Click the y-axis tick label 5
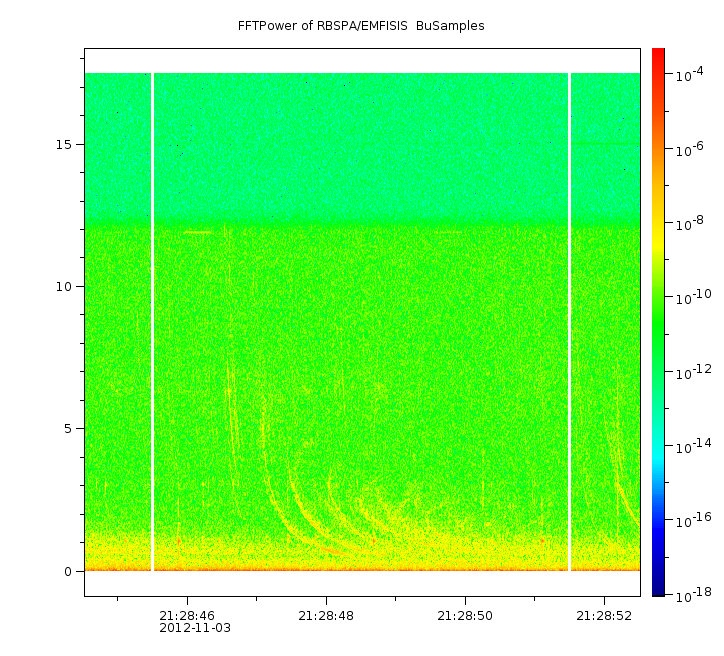This screenshot has width=724, height=656. 67,429
